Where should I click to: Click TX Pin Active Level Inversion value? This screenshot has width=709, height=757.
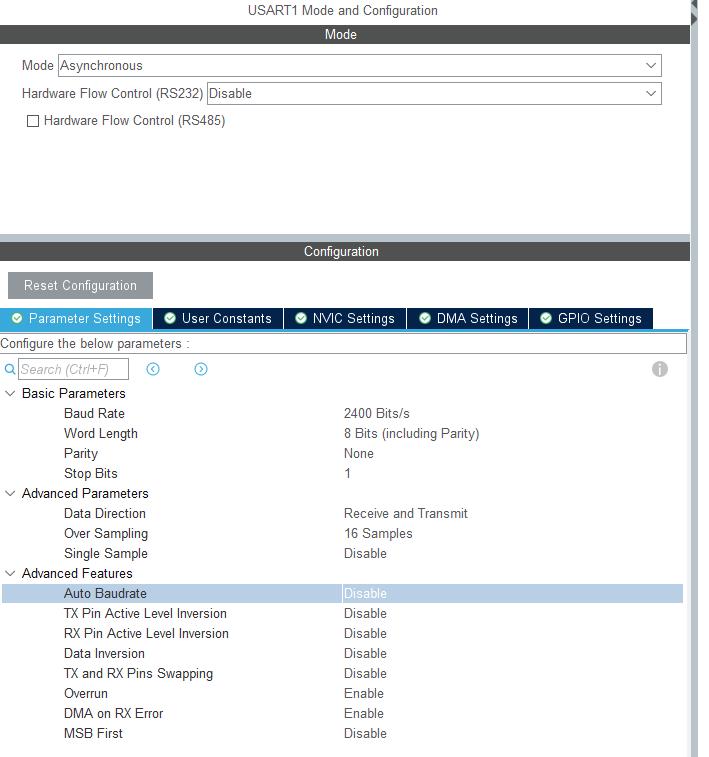pyautogui.click(x=365, y=614)
